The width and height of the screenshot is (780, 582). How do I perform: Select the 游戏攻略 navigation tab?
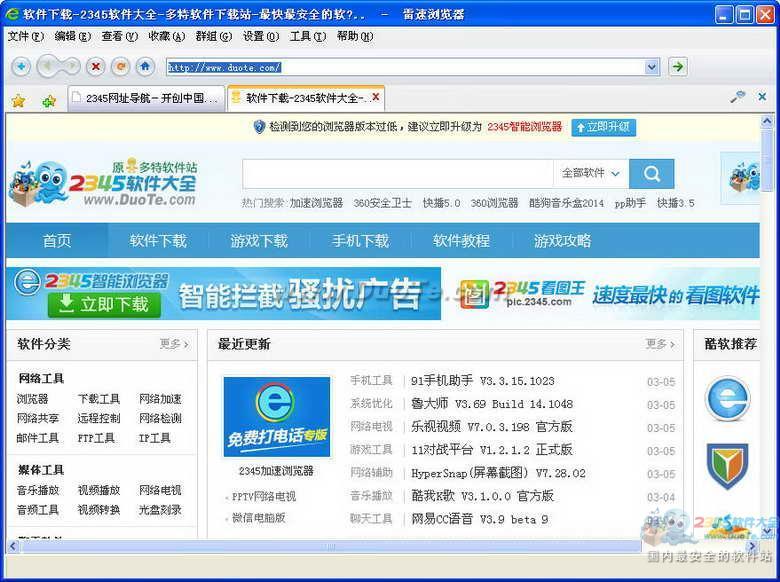(x=562, y=241)
